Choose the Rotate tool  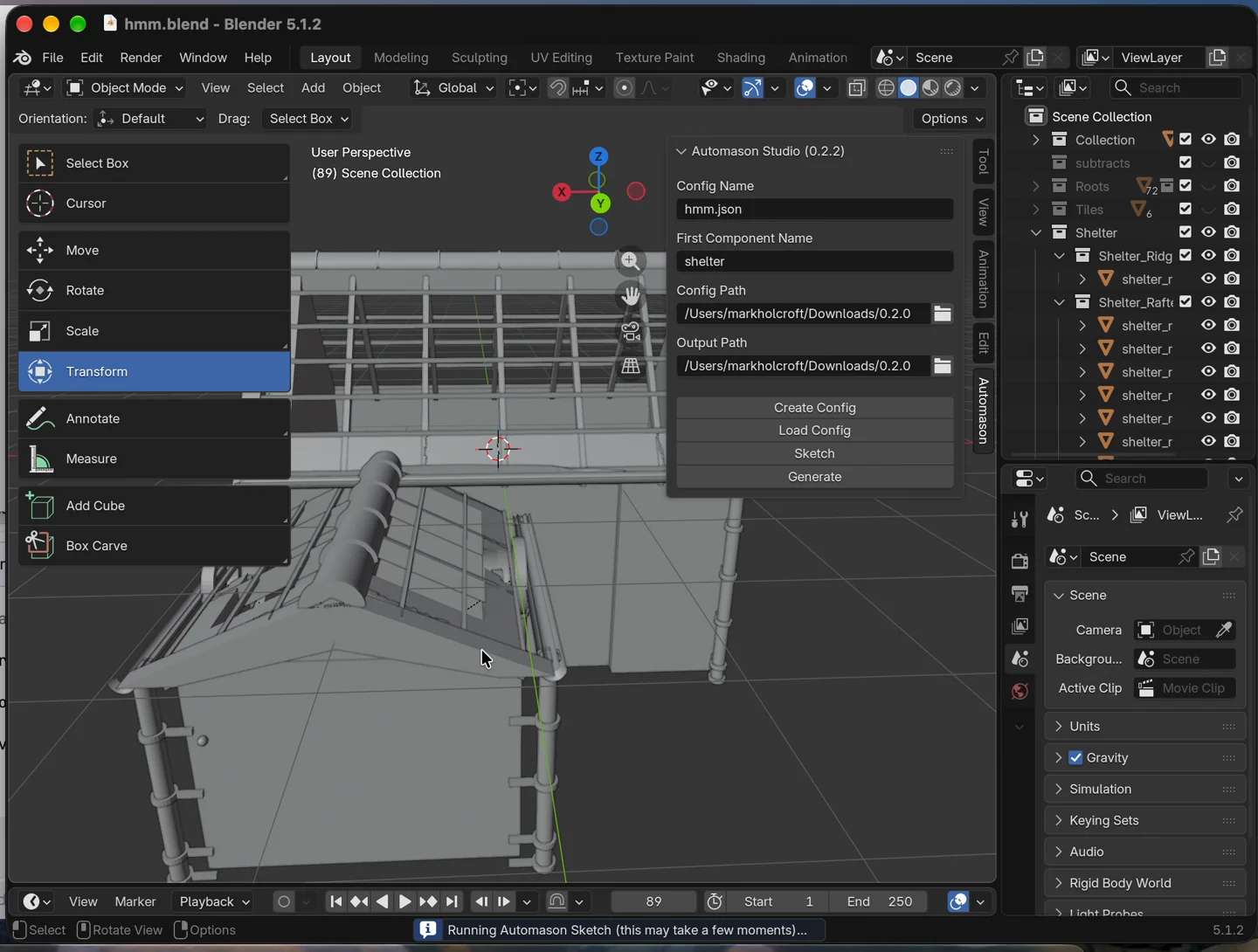pyautogui.click(x=154, y=291)
